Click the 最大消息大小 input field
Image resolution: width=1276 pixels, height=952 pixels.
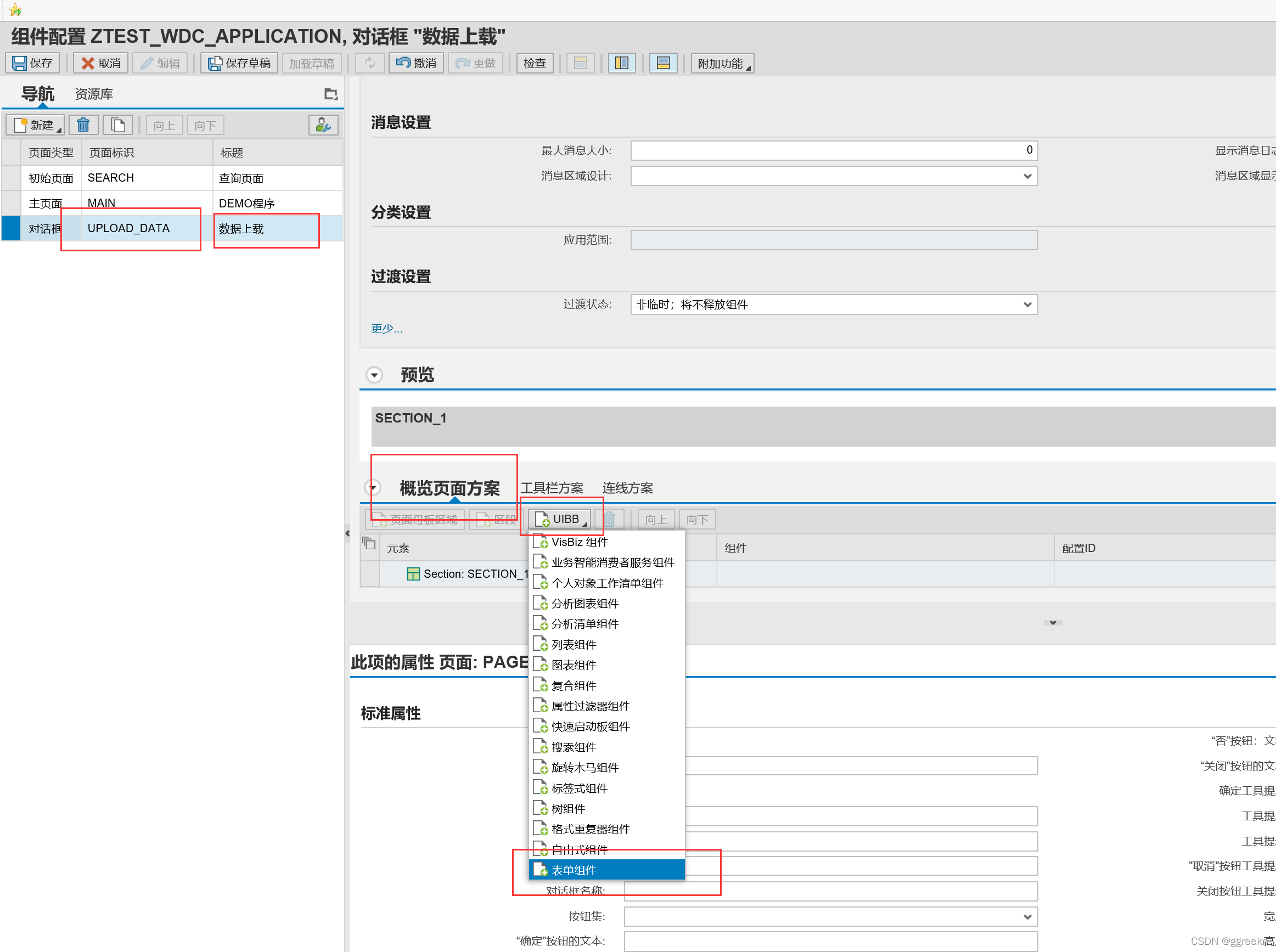click(833, 150)
